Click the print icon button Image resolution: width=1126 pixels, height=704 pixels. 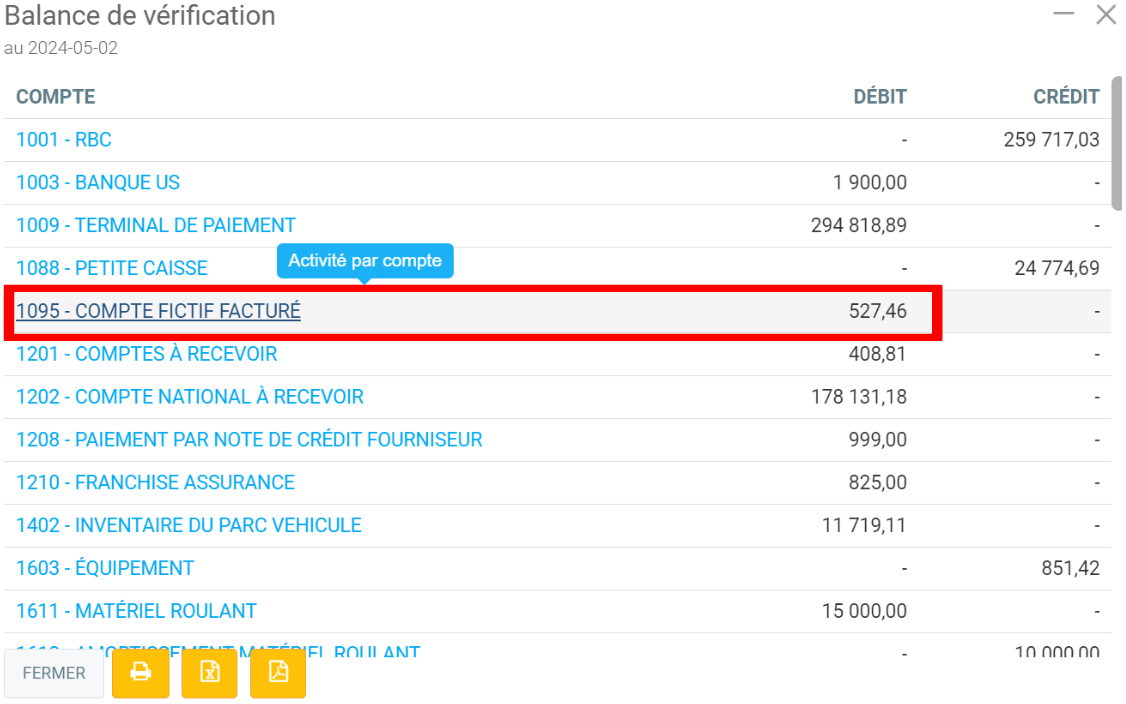(141, 673)
